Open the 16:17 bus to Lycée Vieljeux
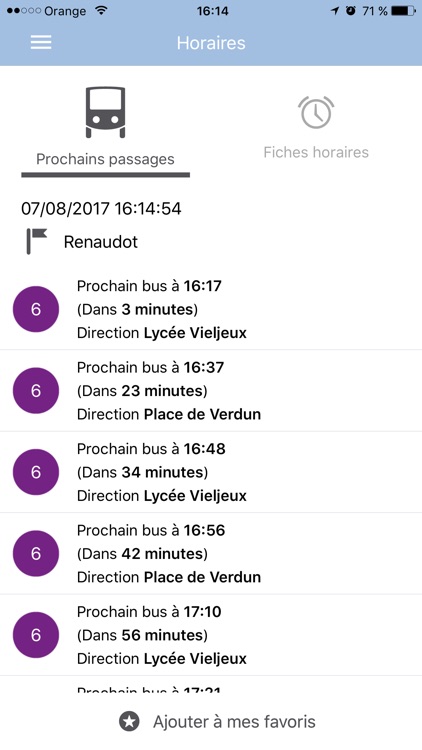The image size is (422, 750). click(211, 309)
